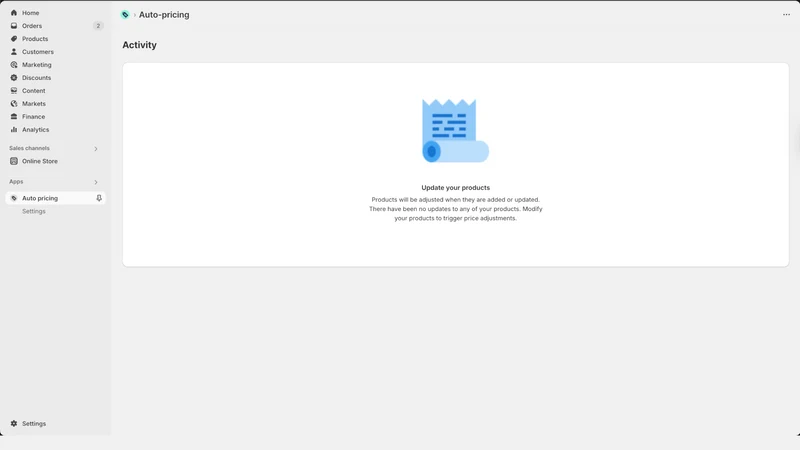Click the receipt illustration
This screenshot has width=800, height=450.
coord(455,131)
